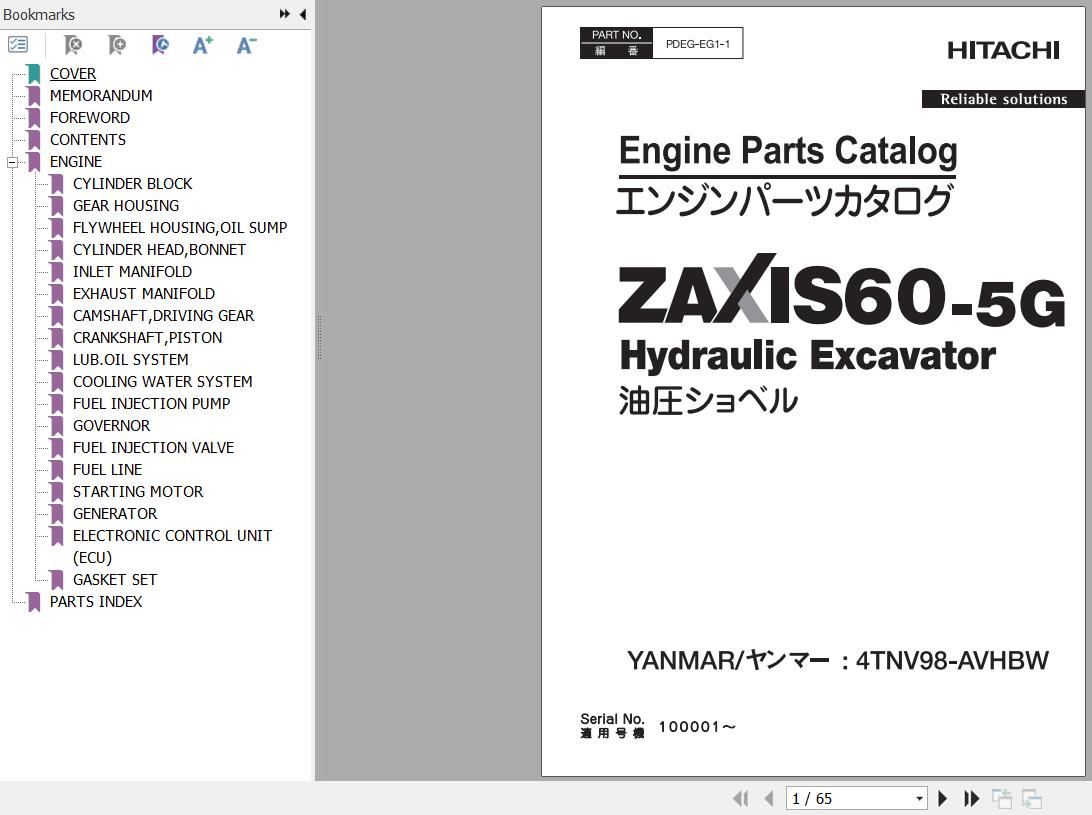The height and width of the screenshot is (815, 1092).
Task: Open FUEL INJECTION PUMP bookmark
Action: point(151,404)
